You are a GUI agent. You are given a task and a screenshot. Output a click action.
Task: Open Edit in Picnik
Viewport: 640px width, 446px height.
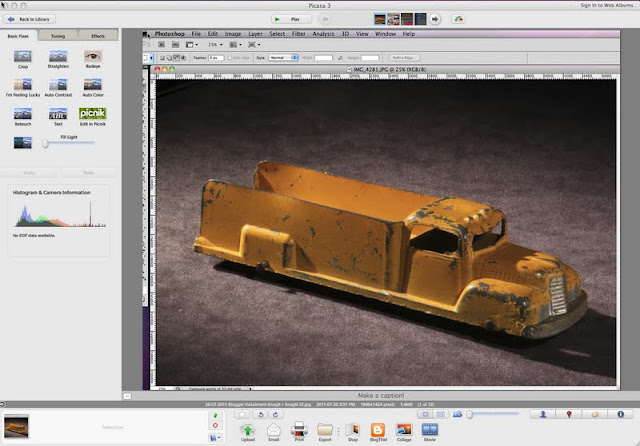coord(92,114)
